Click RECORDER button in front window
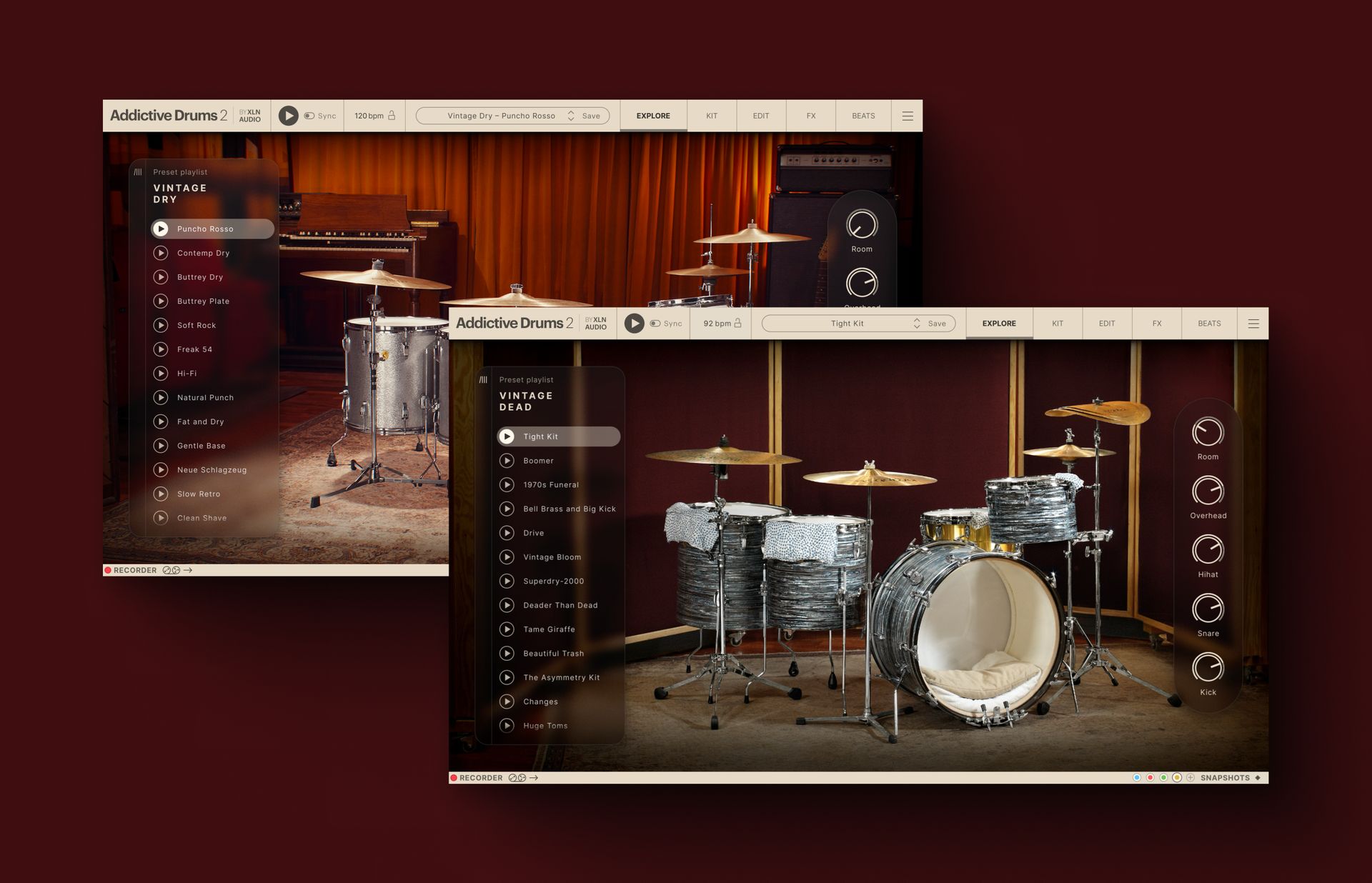 [477, 778]
